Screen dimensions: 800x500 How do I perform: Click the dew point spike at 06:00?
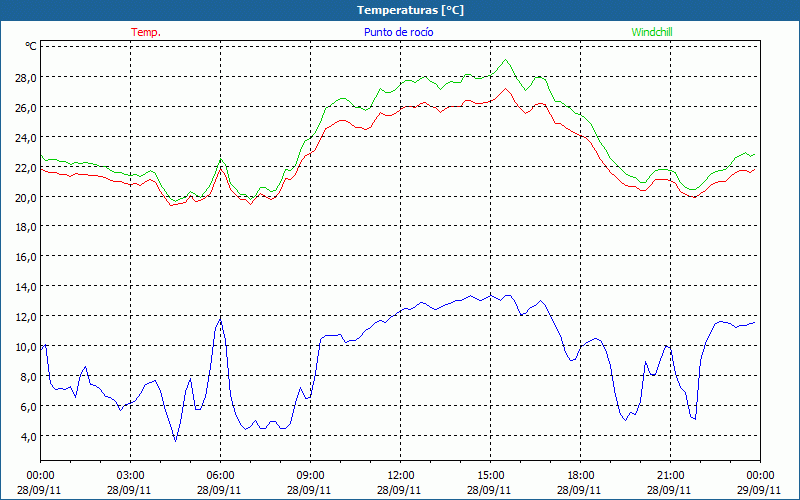220,319
